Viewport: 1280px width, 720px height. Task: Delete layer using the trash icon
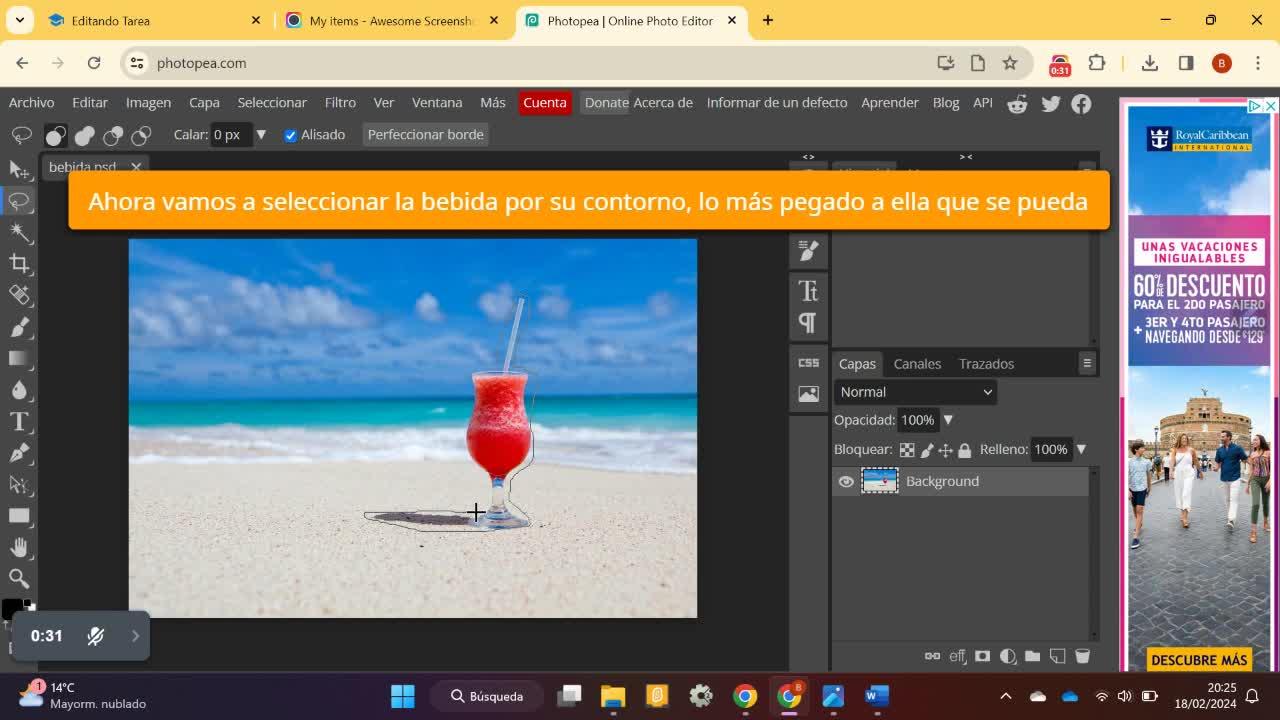pyautogui.click(x=1082, y=656)
